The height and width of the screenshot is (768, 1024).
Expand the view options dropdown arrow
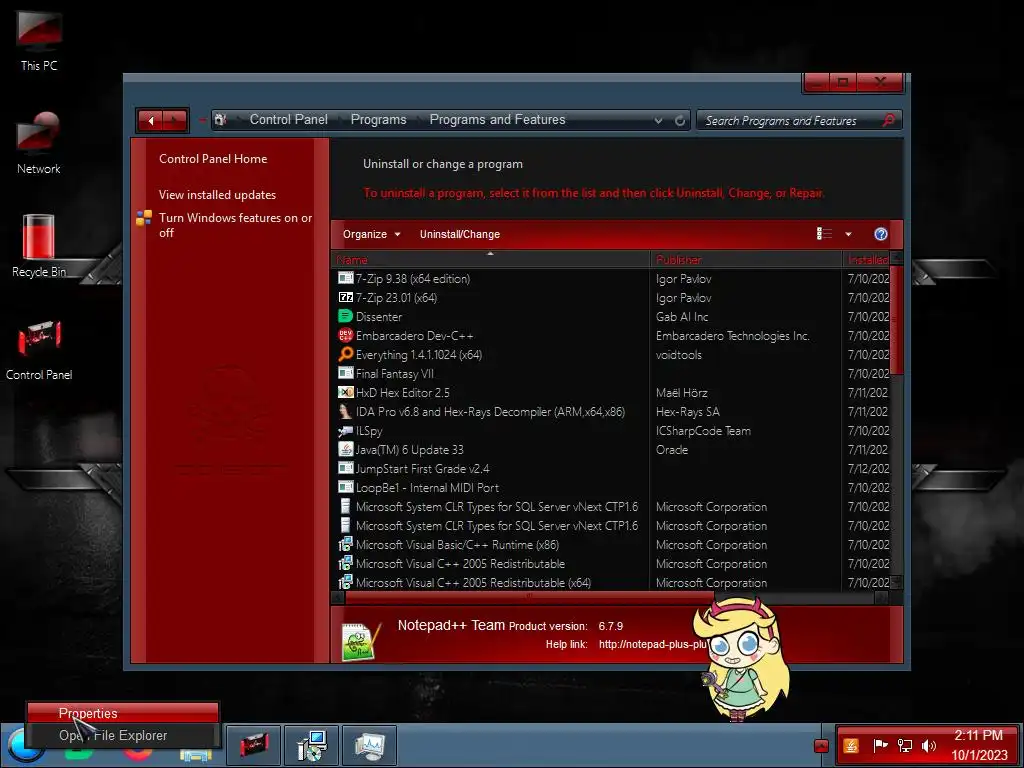tap(848, 234)
